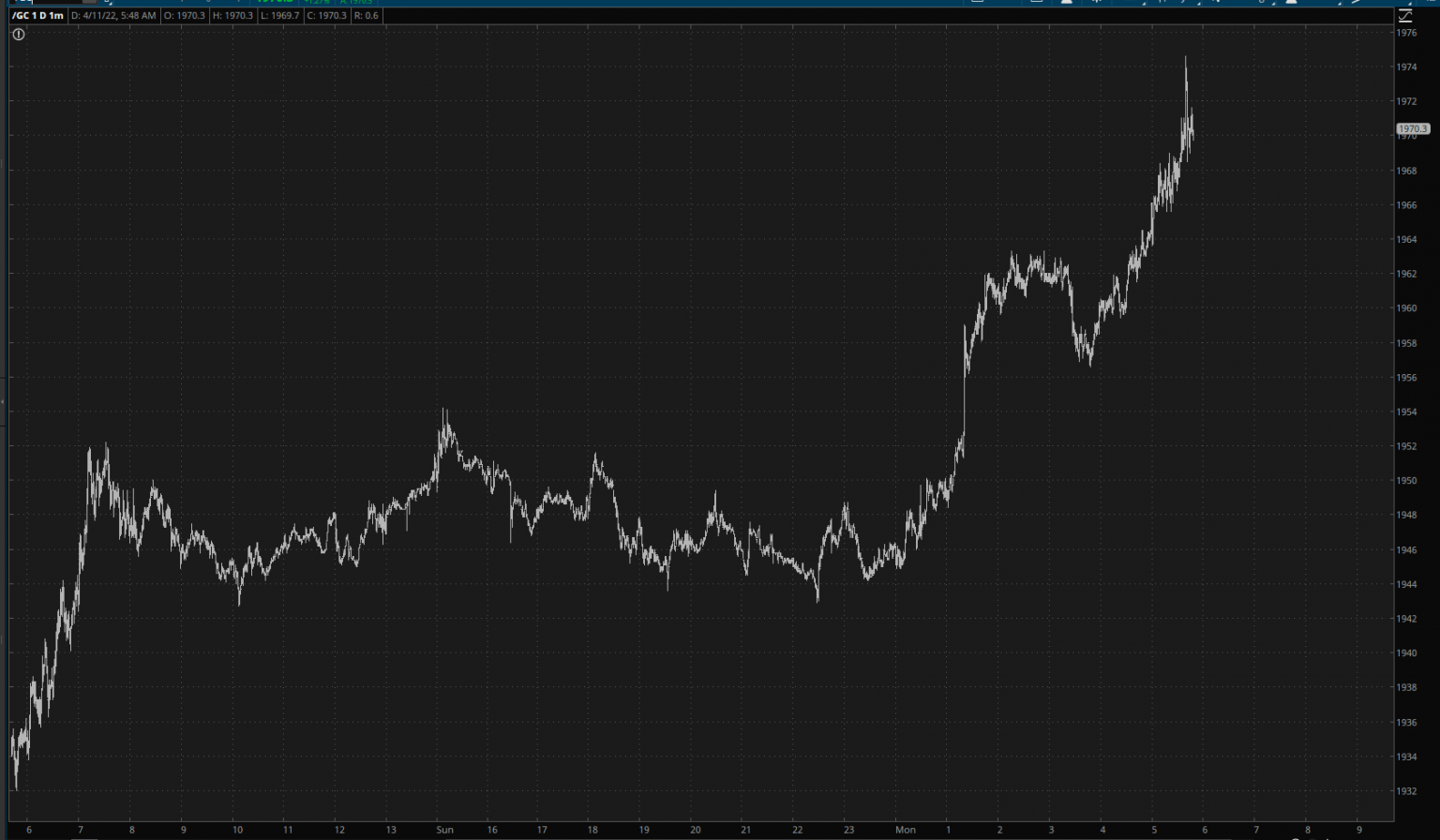This screenshot has height=840, width=1440.
Task: Select the date readout D: 4/11/22, 5:48 AM
Action: coord(113,16)
